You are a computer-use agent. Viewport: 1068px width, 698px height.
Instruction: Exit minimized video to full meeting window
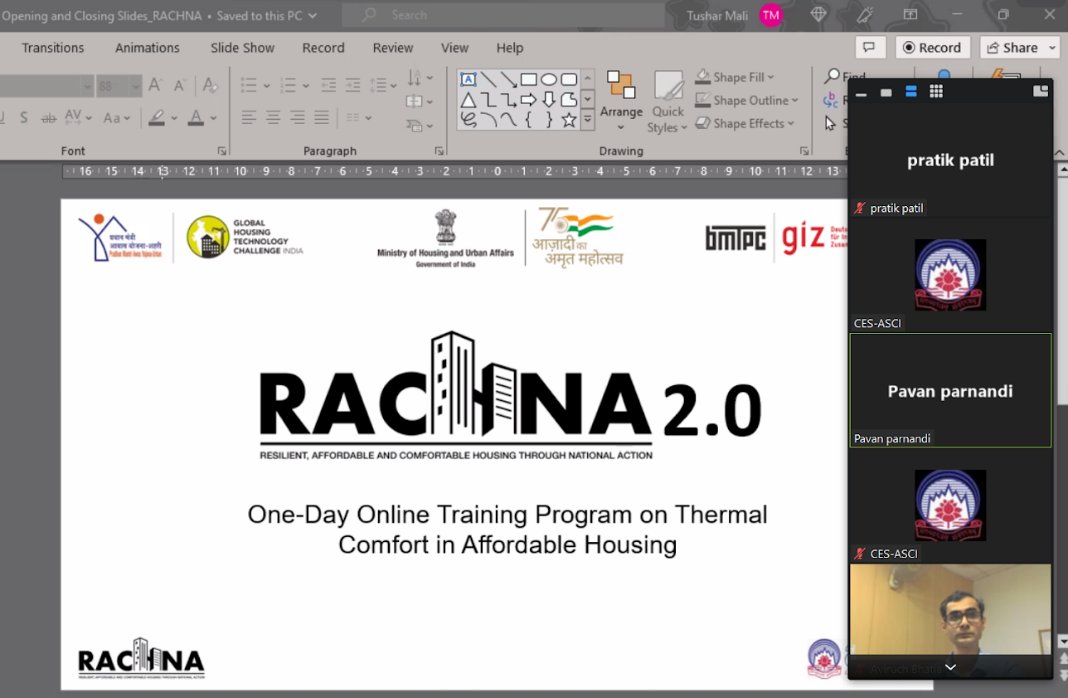(x=1040, y=91)
